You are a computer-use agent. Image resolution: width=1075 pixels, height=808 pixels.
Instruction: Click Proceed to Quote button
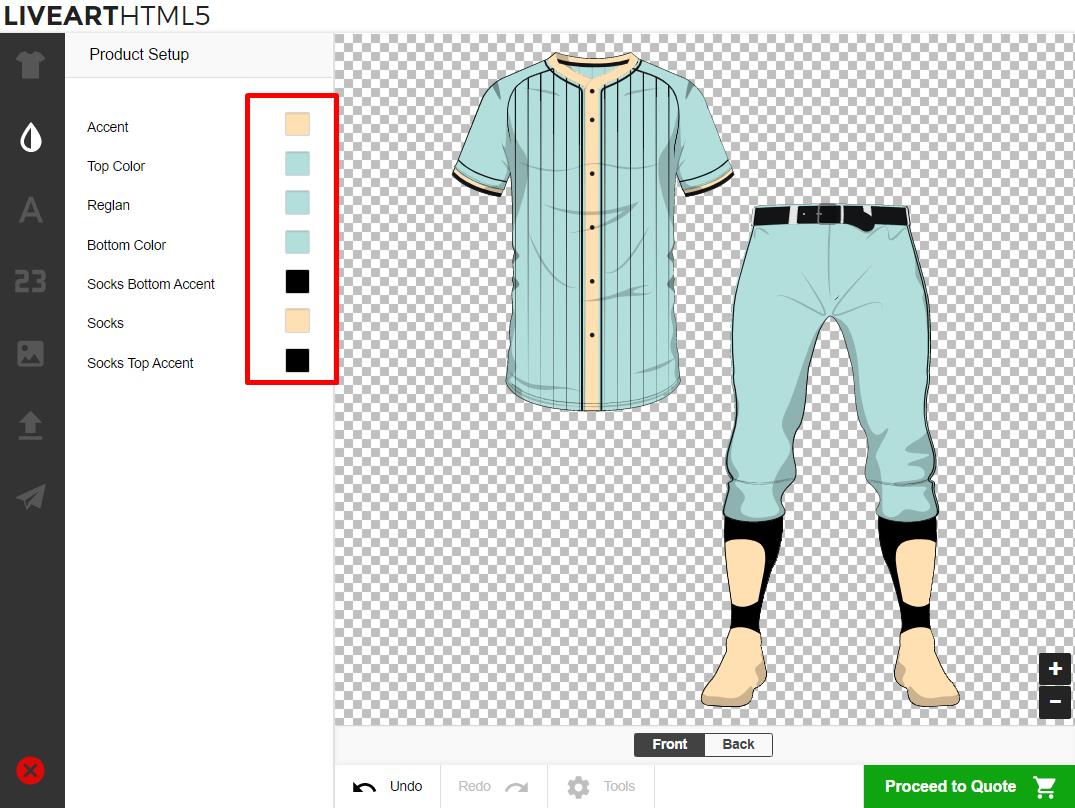[x=969, y=786]
